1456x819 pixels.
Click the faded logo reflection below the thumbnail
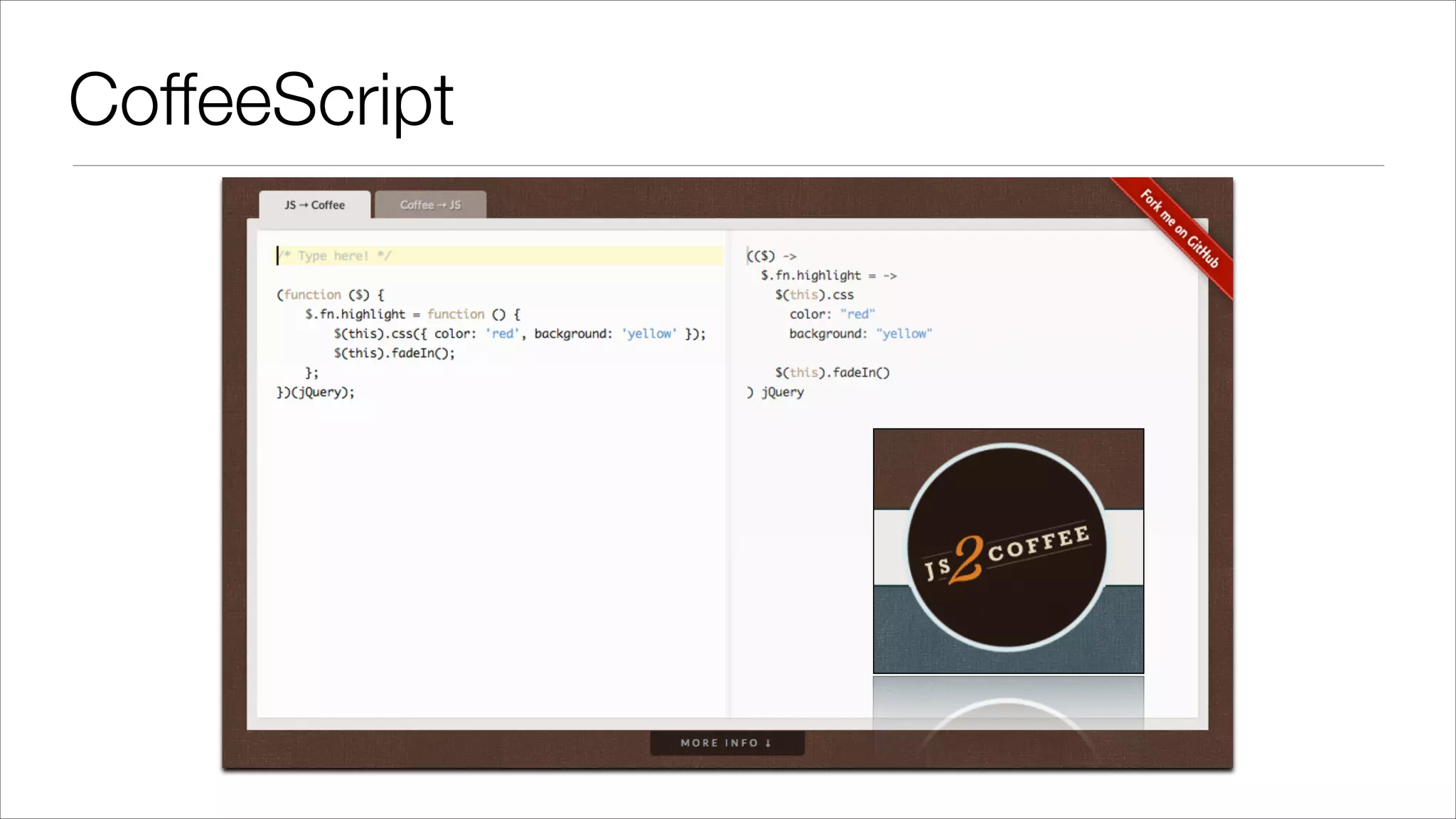pos(1007,705)
